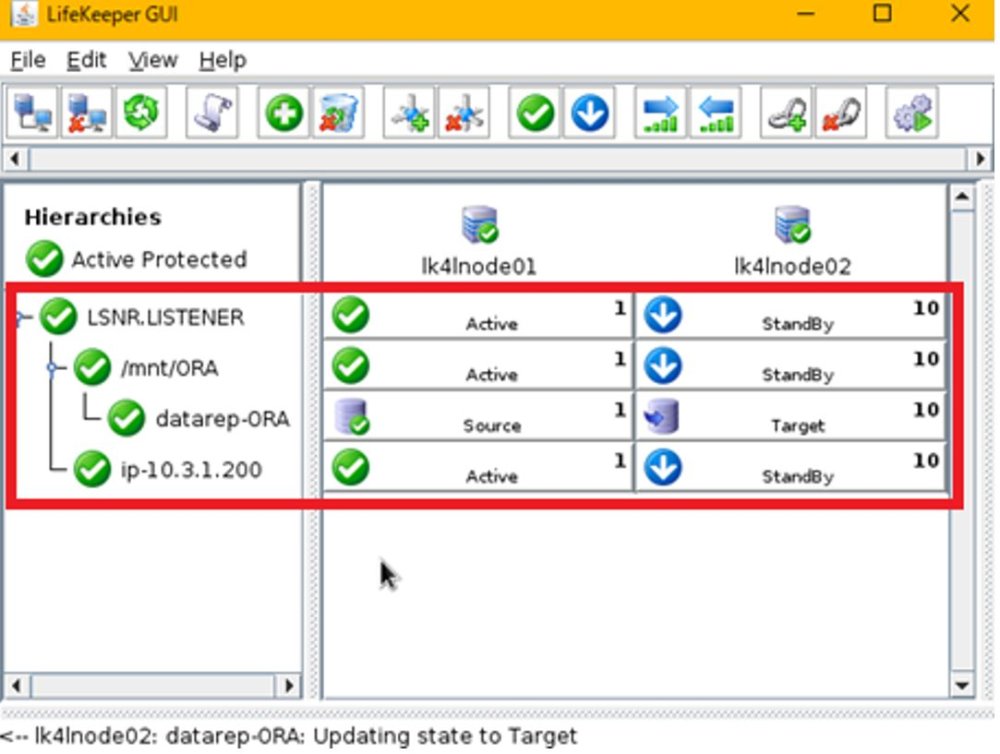Click the Disconnect from server toolbar icon
The width and height of the screenshot is (1000, 754).
(x=87, y=114)
